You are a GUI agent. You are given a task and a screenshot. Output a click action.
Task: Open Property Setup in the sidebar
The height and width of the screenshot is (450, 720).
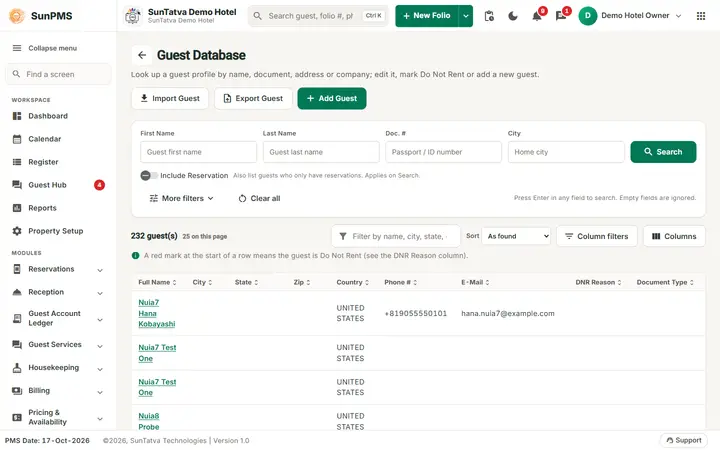click(58, 231)
